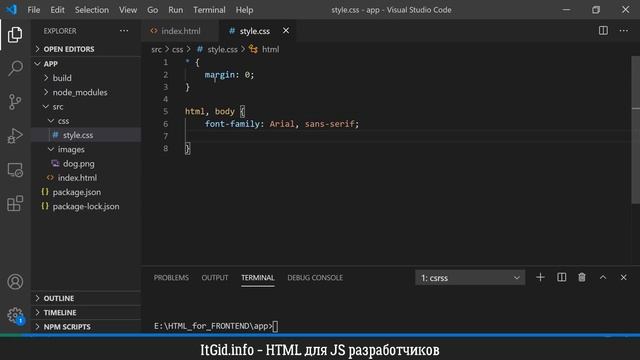Click the index.html tab file icon
The width and height of the screenshot is (640, 360).
click(153, 31)
